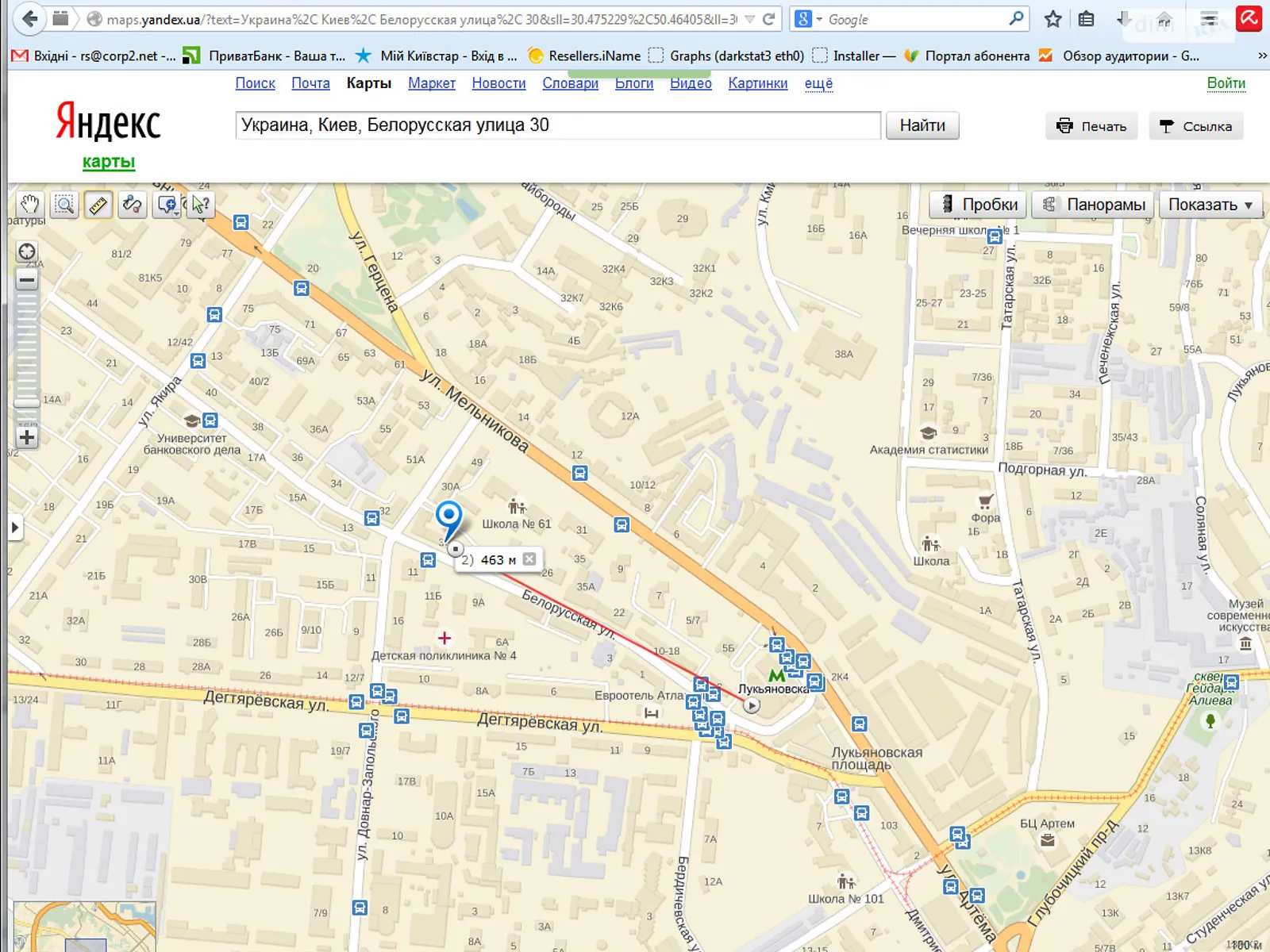Zoom in with the plus button
Screen dimensions: 1270x952
(27, 437)
